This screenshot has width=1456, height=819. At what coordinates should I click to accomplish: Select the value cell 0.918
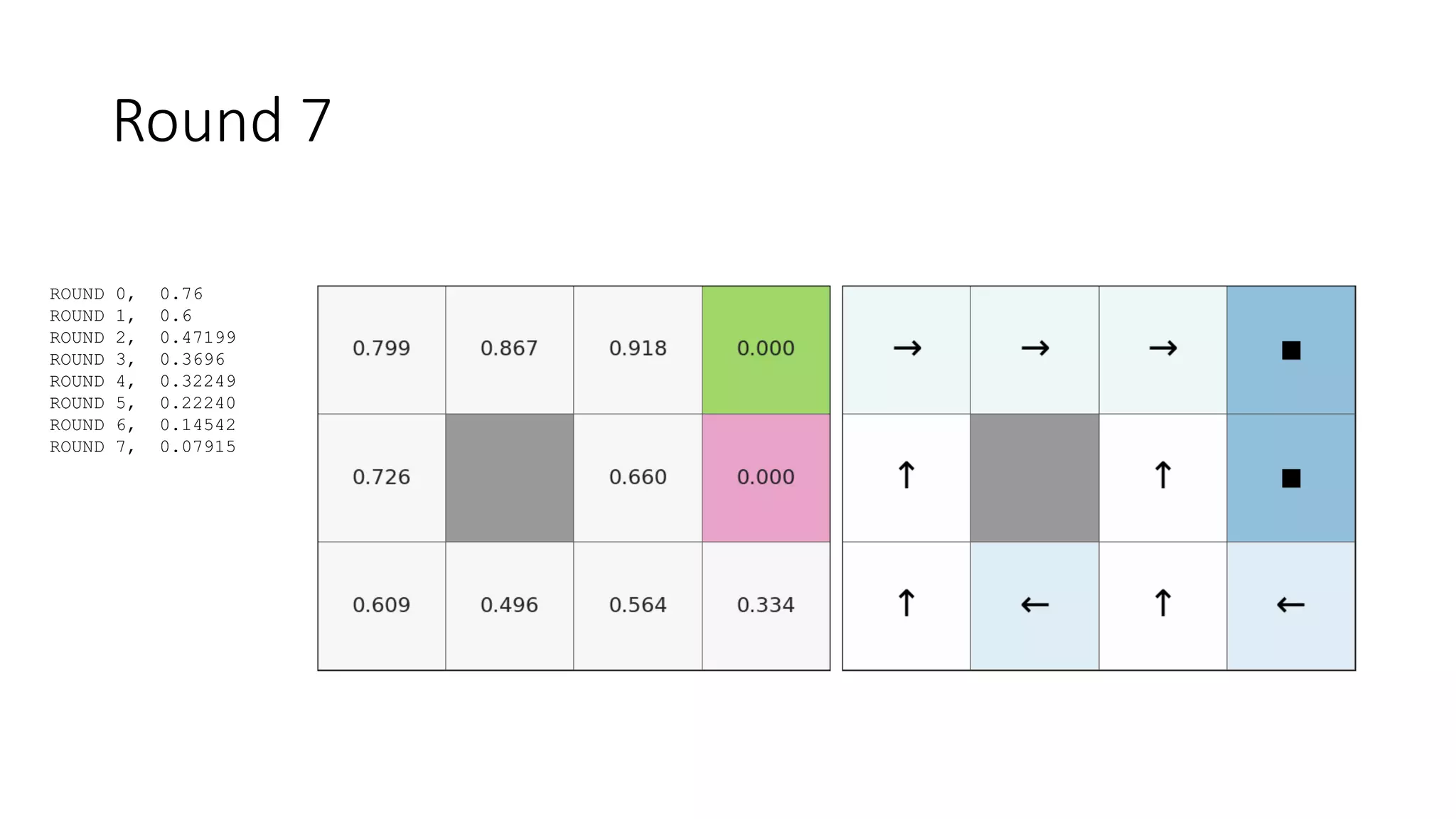[638, 350]
